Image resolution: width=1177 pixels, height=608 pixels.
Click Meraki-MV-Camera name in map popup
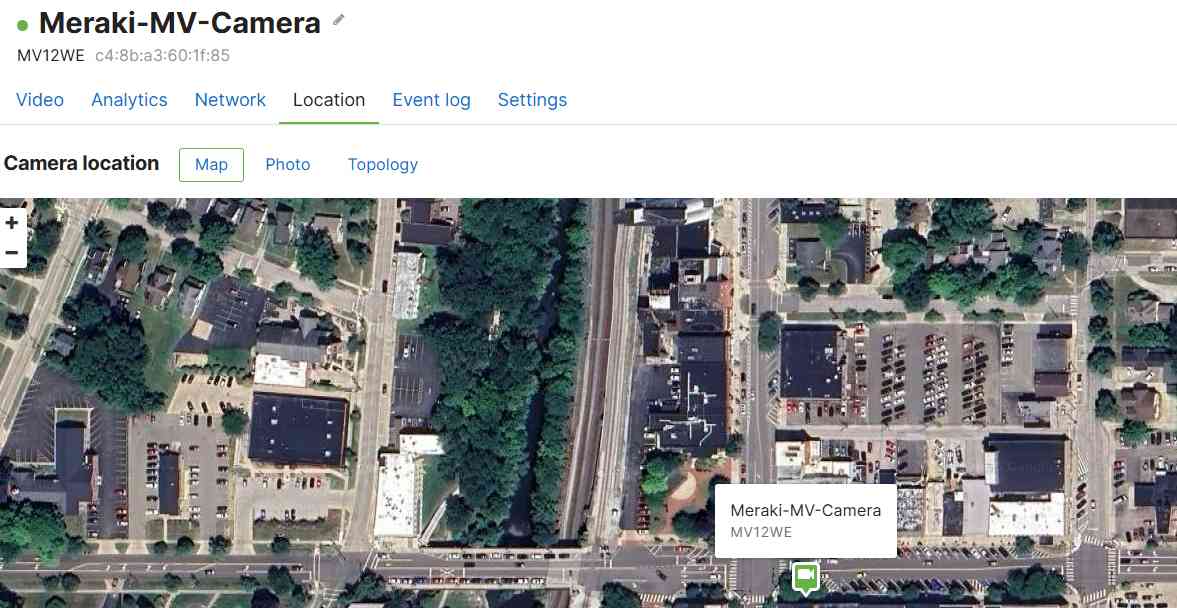(x=805, y=510)
